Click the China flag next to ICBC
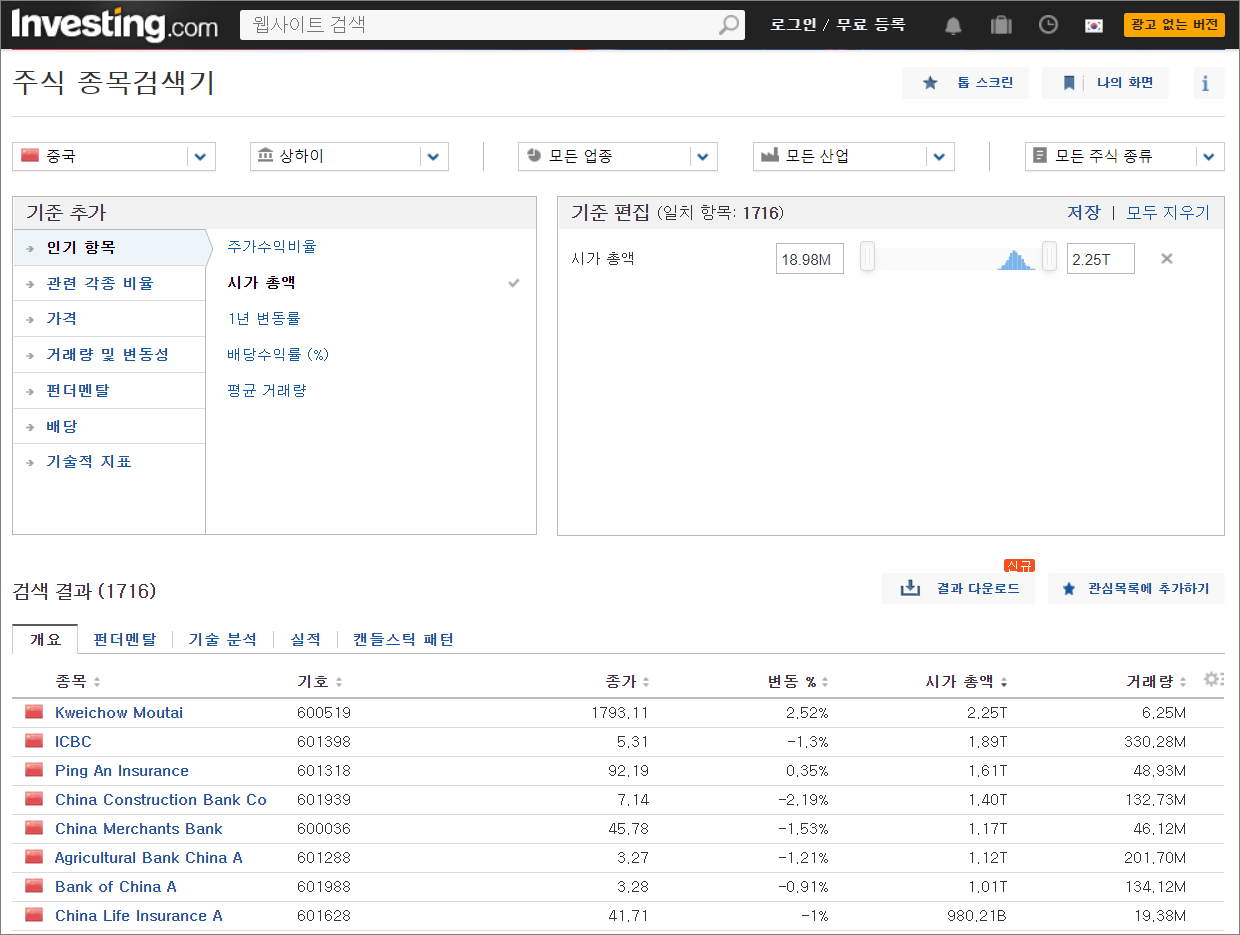1240x935 pixels. [34, 741]
